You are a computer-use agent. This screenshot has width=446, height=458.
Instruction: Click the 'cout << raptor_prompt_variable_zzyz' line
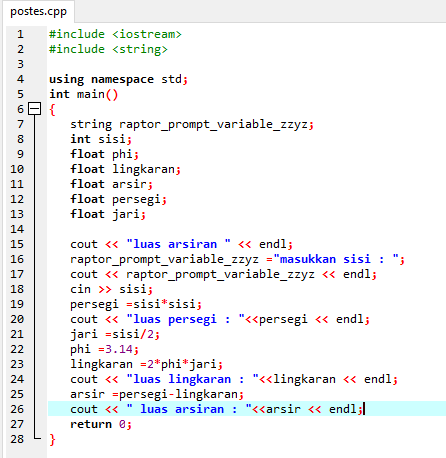click(x=223, y=274)
